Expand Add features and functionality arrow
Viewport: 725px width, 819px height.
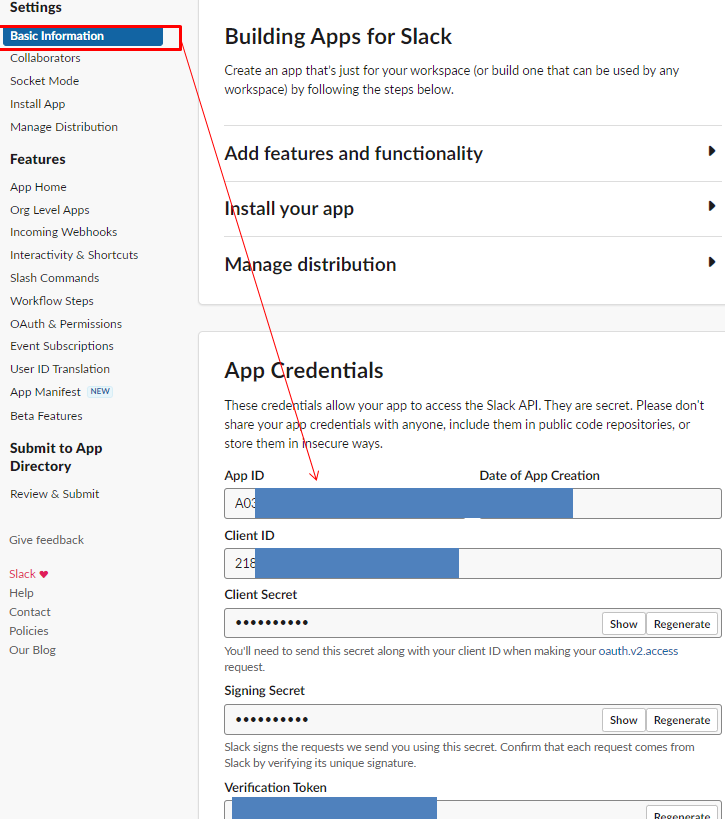(x=711, y=151)
